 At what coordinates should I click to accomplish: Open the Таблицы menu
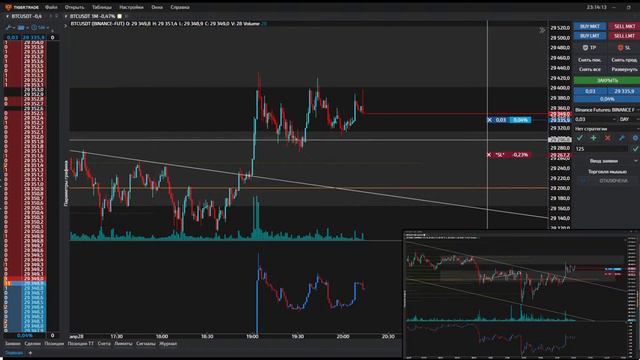pyautogui.click(x=102, y=7)
